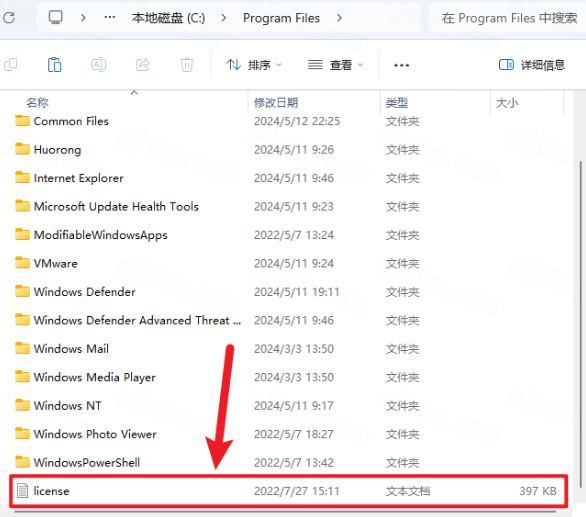Screen dimensions: 586x517
Task: Select the license text file icon
Action: point(22,490)
